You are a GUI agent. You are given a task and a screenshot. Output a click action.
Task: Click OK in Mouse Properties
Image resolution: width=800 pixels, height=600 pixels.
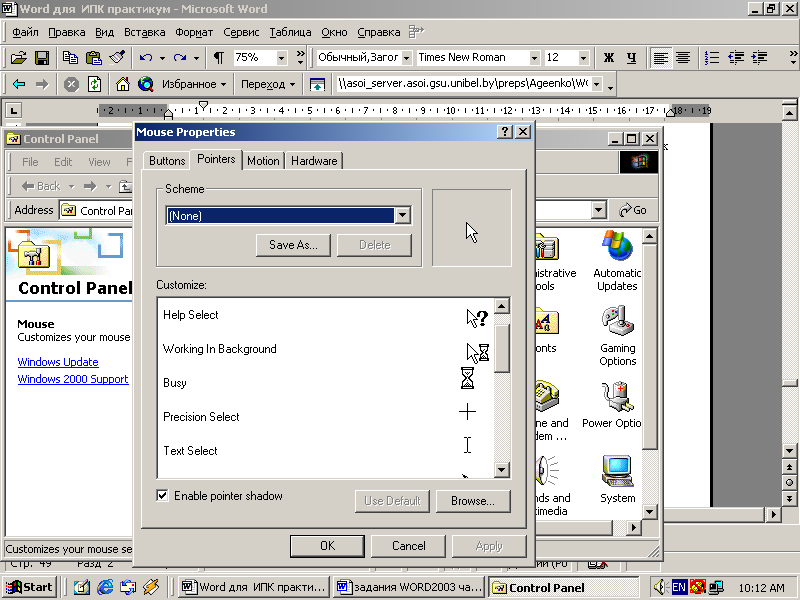click(328, 546)
